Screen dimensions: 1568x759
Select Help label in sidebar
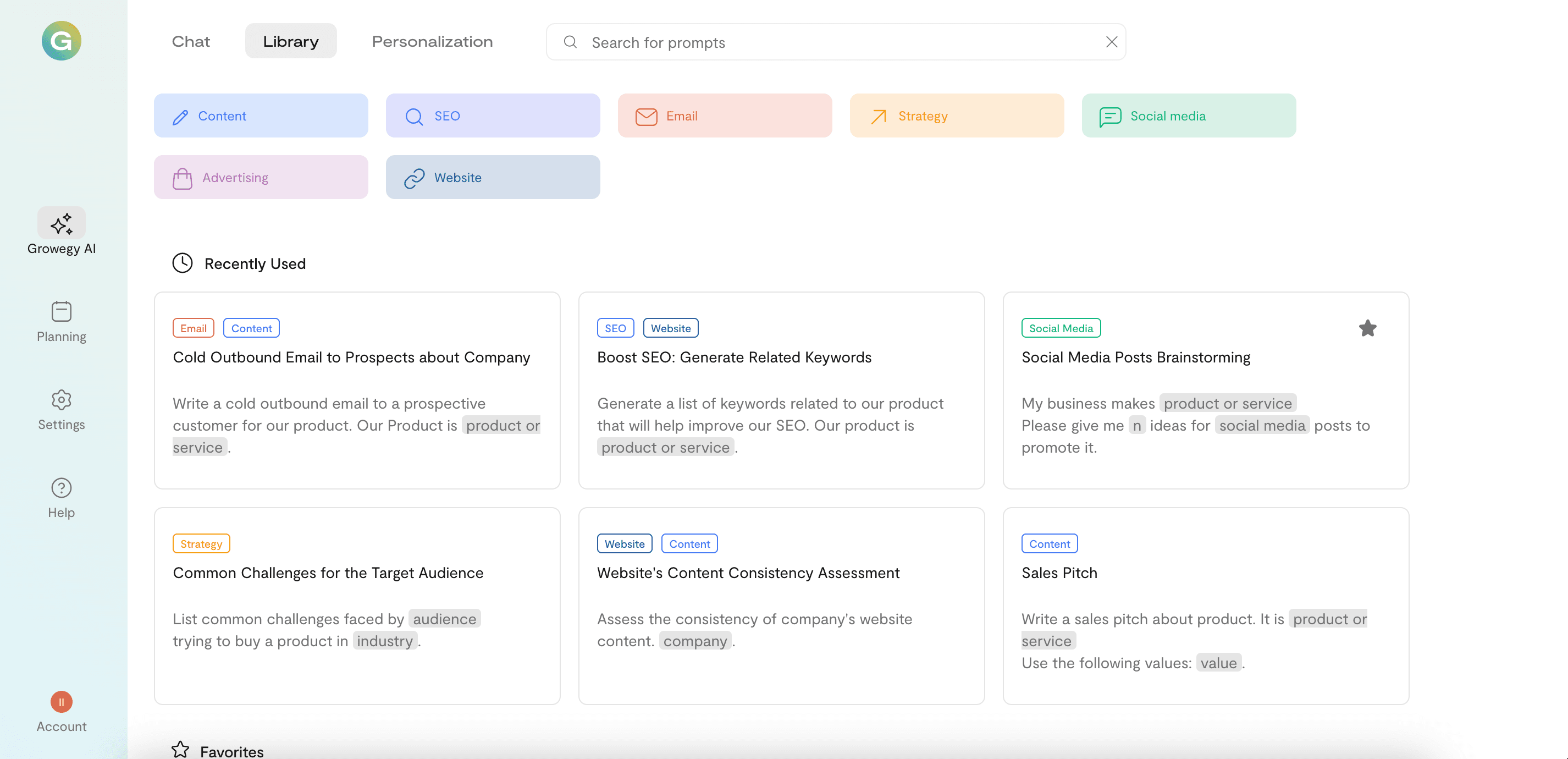point(62,513)
